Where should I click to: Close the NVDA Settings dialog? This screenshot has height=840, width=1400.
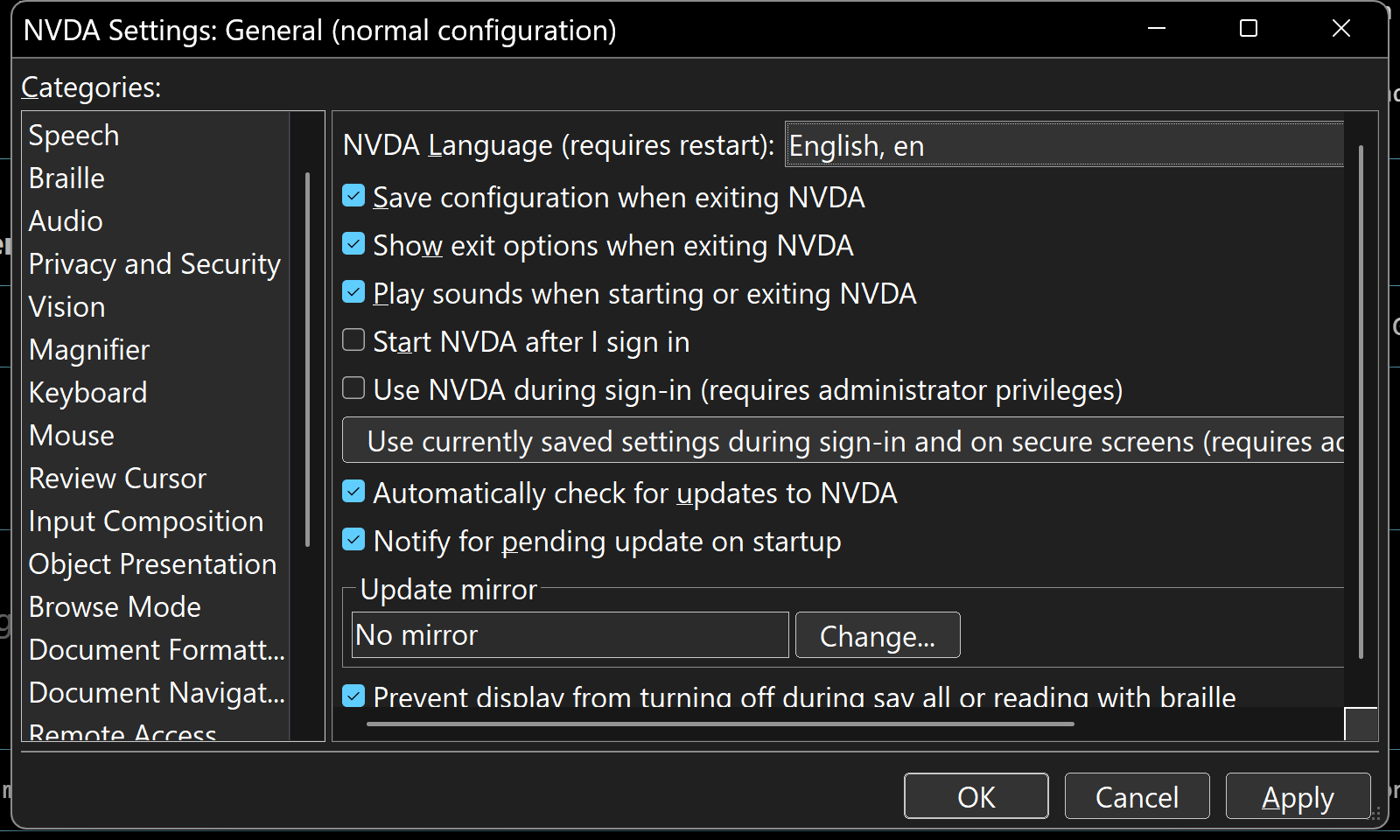(1340, 29)
